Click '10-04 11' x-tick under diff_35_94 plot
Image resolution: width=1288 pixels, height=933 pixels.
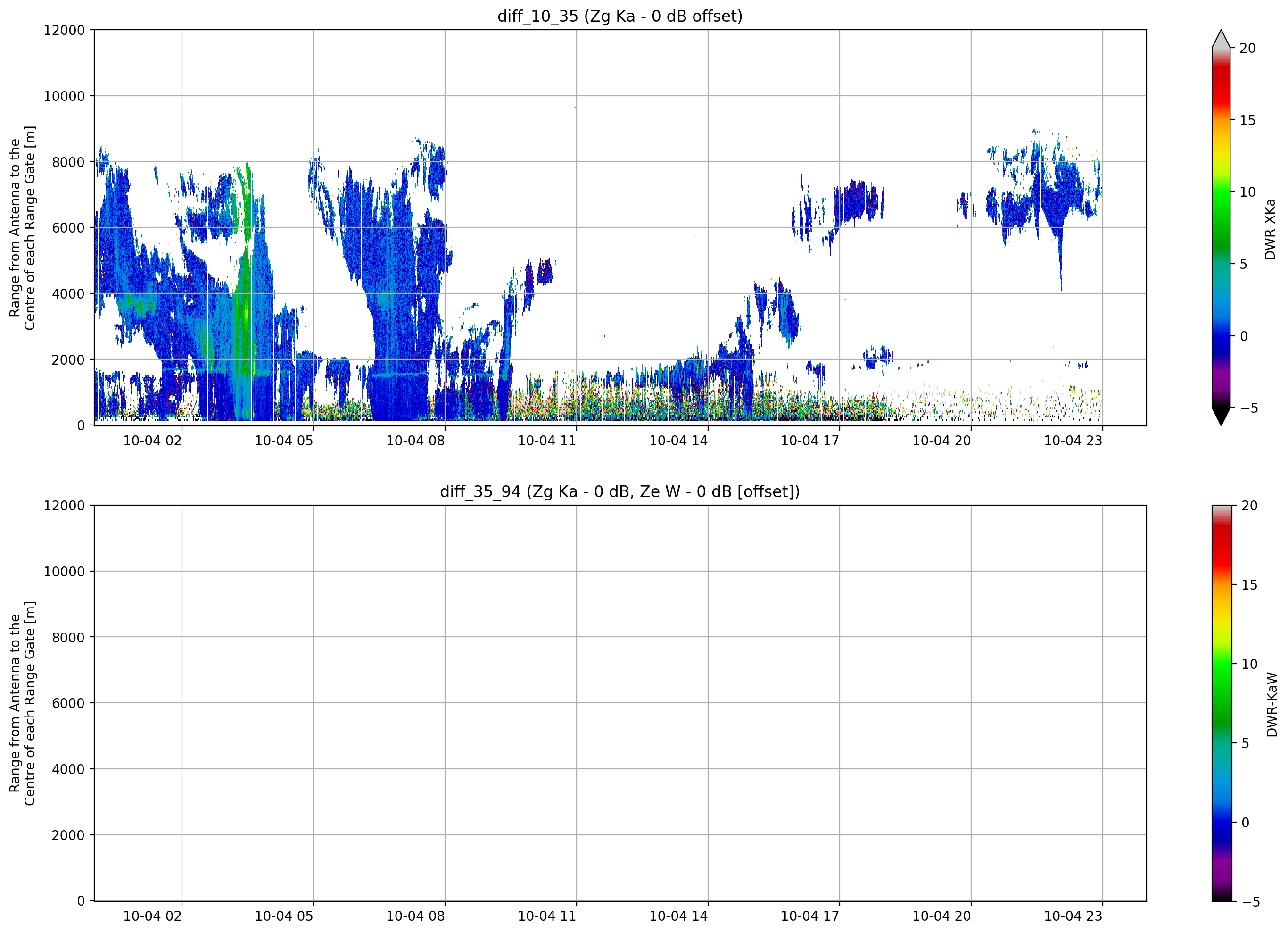coord(547,916)
